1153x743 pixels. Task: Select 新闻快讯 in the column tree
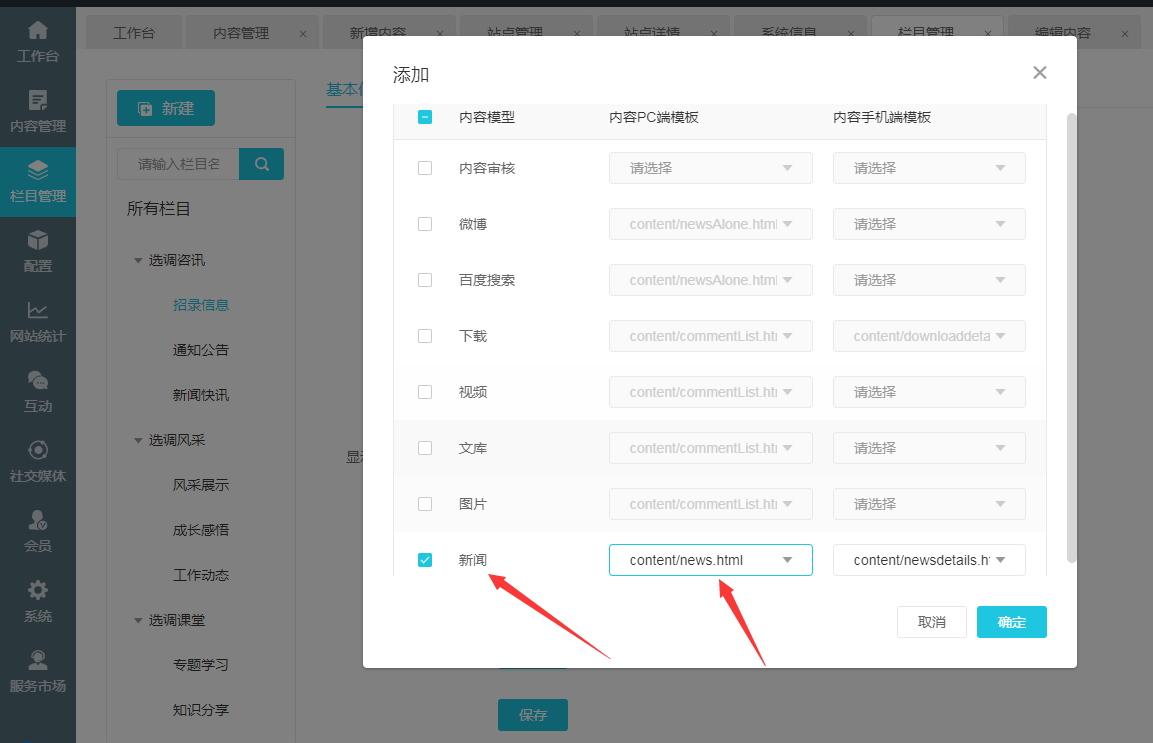[201, 394]
